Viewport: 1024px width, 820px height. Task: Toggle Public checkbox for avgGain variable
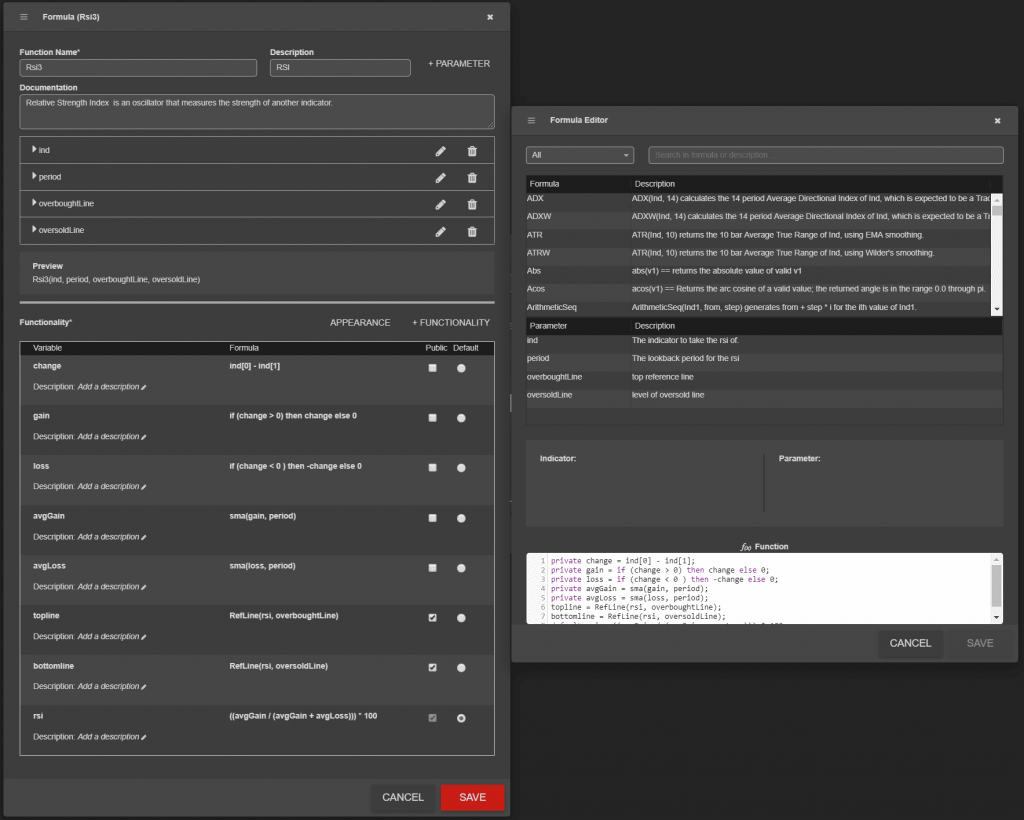[x=432, y=518]
